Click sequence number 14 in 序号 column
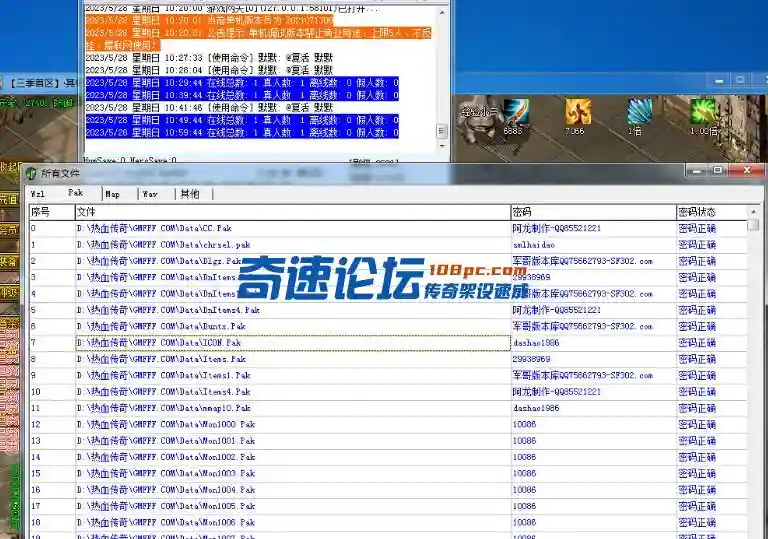This screenshot has width=768, height=539. 36,457
